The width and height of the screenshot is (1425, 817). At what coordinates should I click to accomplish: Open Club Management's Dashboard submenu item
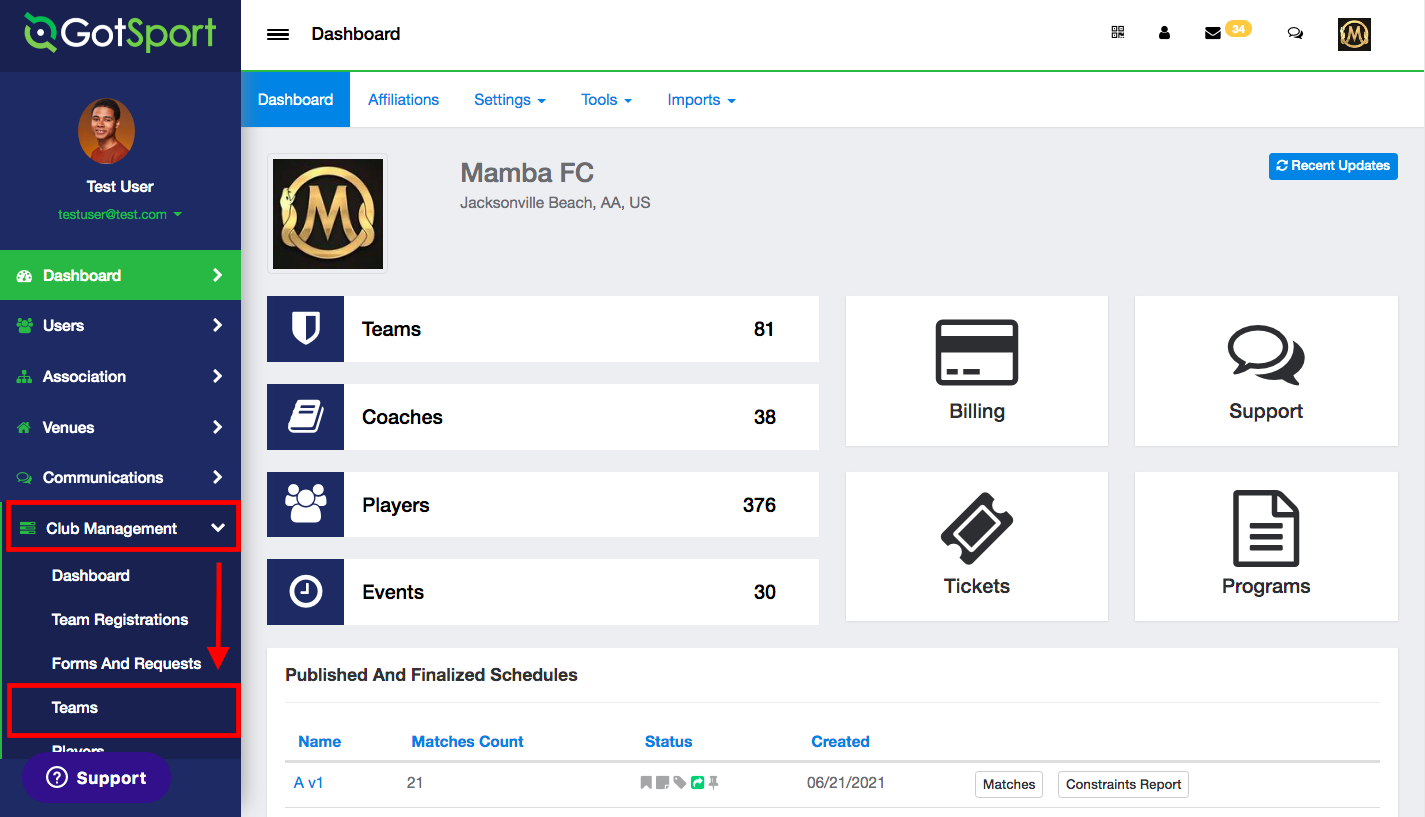coord(91,576)
